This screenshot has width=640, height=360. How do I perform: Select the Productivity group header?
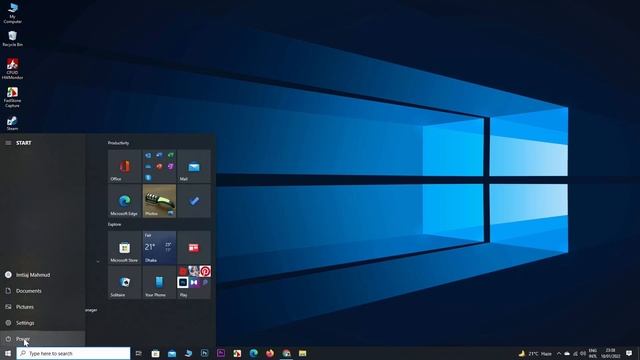(118, 143)
